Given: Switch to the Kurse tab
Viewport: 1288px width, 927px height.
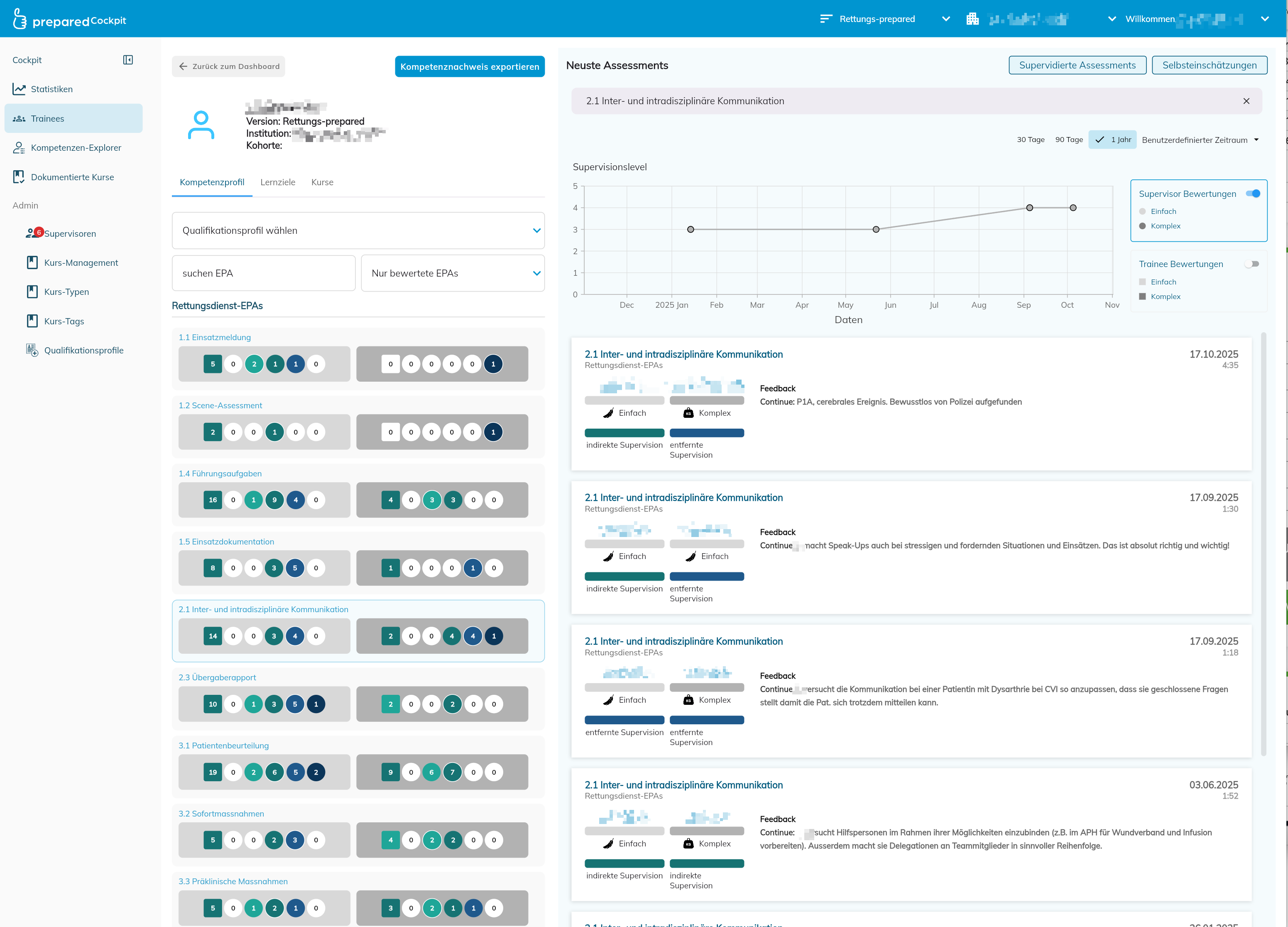Looking at the screenshot, I should coord(322,182).
